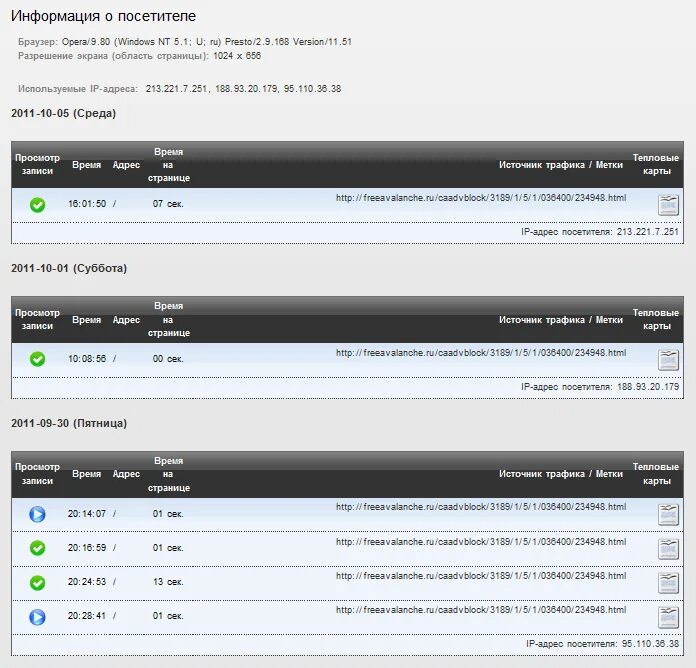Click the date heading 2011-09-30 (Пятница)
The width and height of the screenshot is (696, 668).
pos(69,423)
